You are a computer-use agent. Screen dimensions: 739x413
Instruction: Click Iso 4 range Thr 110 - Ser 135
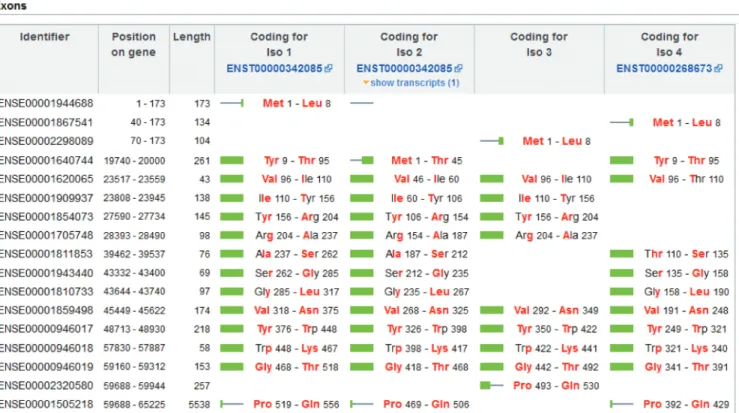[686, 254]
